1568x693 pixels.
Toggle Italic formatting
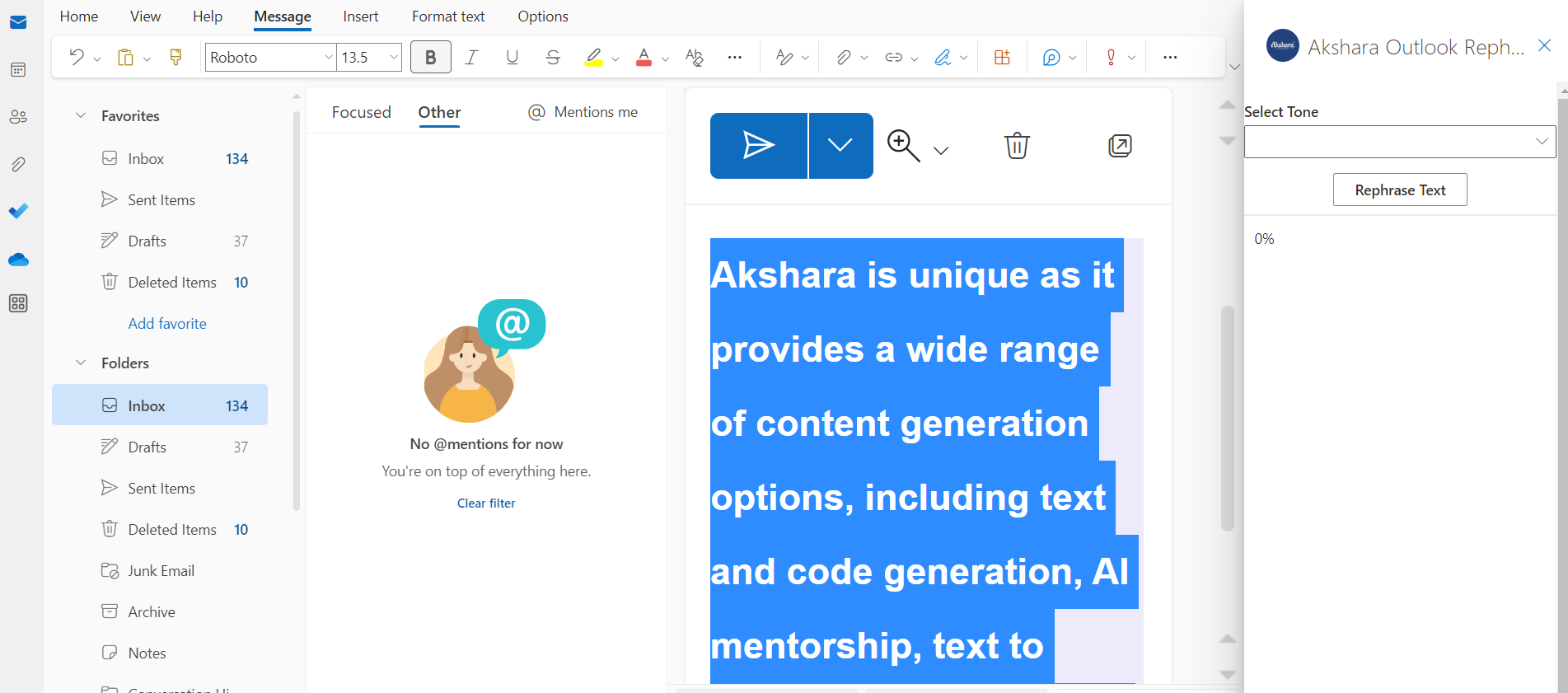point(471,57)
